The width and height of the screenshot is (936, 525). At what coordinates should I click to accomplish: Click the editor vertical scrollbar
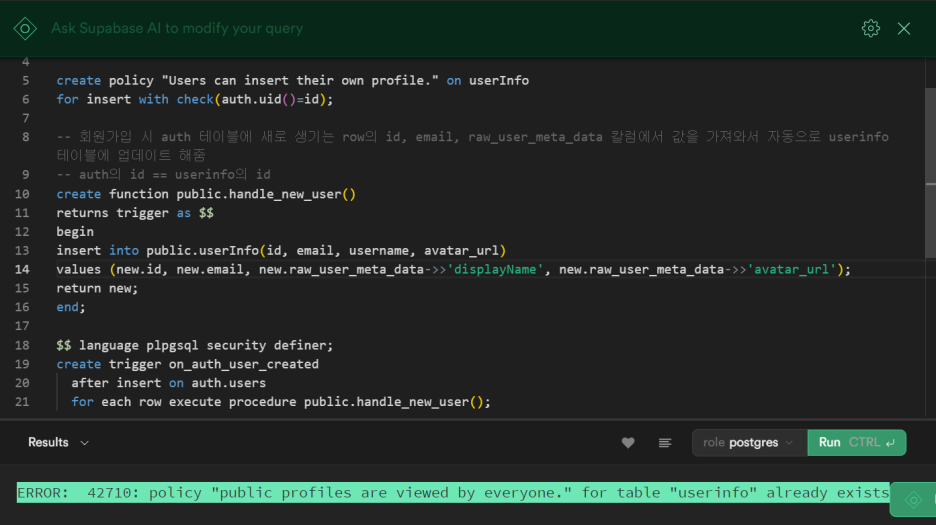point(931,173)
